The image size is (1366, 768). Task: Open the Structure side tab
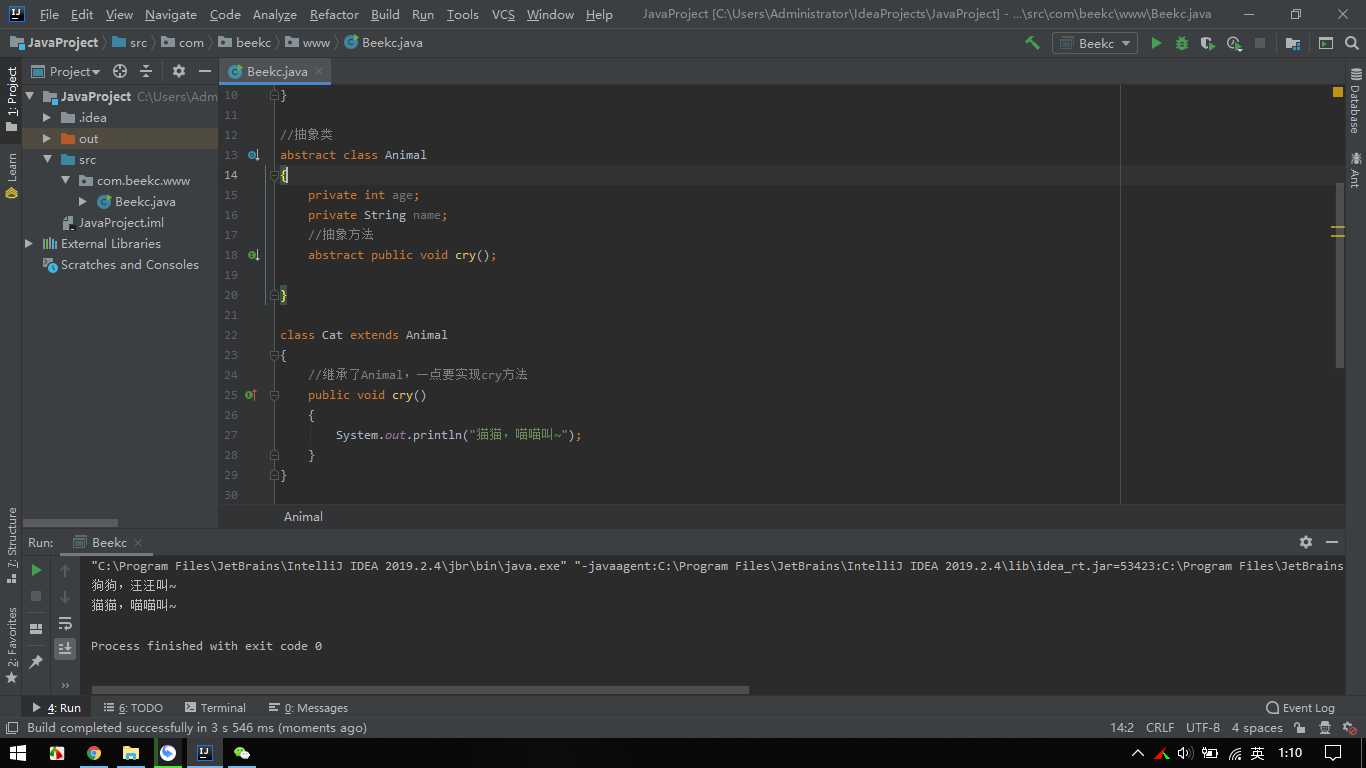tap(12, 545)
